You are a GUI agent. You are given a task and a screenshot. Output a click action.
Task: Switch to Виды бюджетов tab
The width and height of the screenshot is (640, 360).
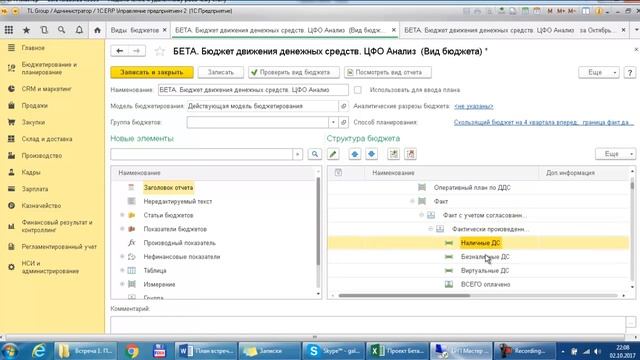(135, 30)
